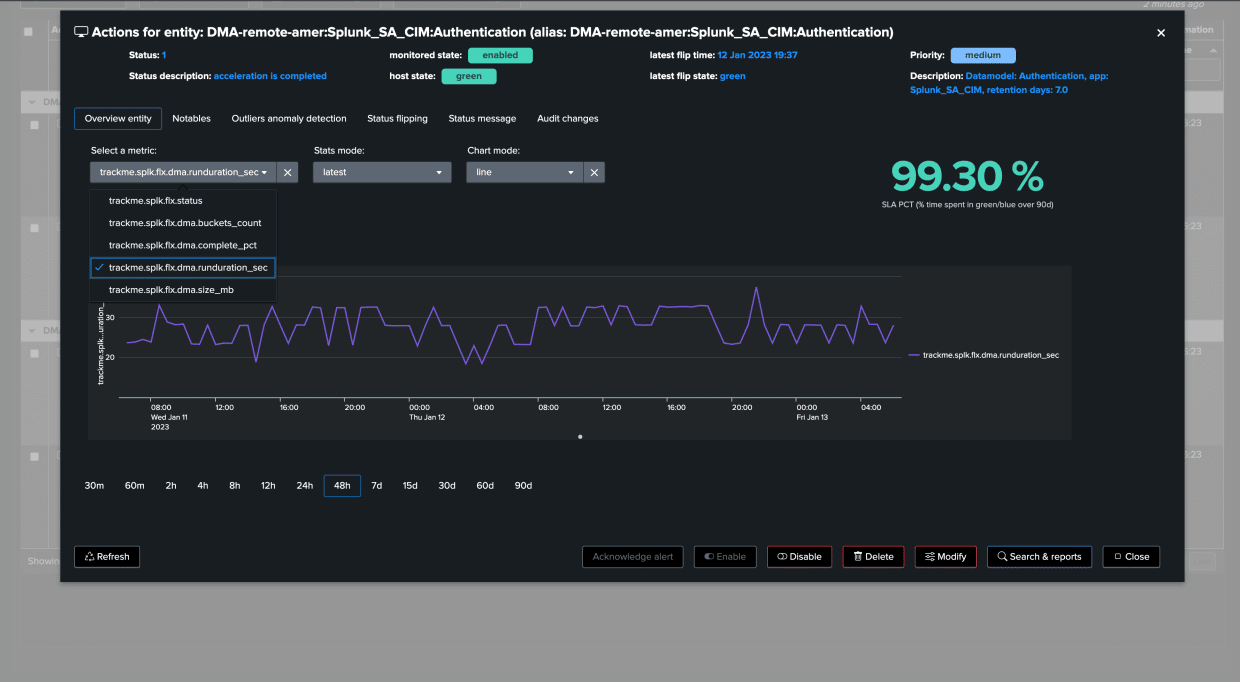This screenshot has width=1240, height=682.
Task: Switch to the Notables tab
Action: [x=191, y=119]
